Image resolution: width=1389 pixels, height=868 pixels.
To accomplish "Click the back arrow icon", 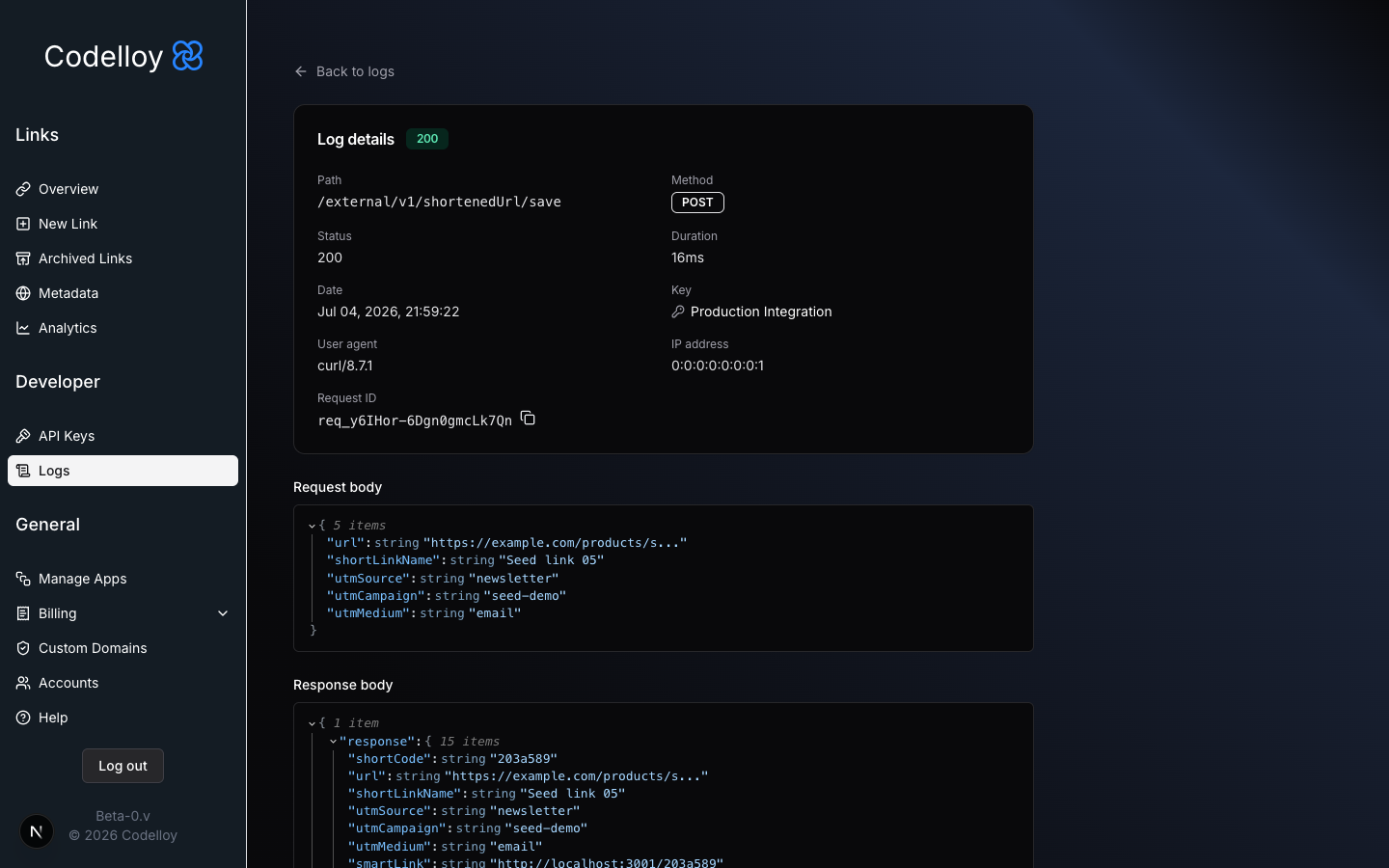I will pos(301,71).
